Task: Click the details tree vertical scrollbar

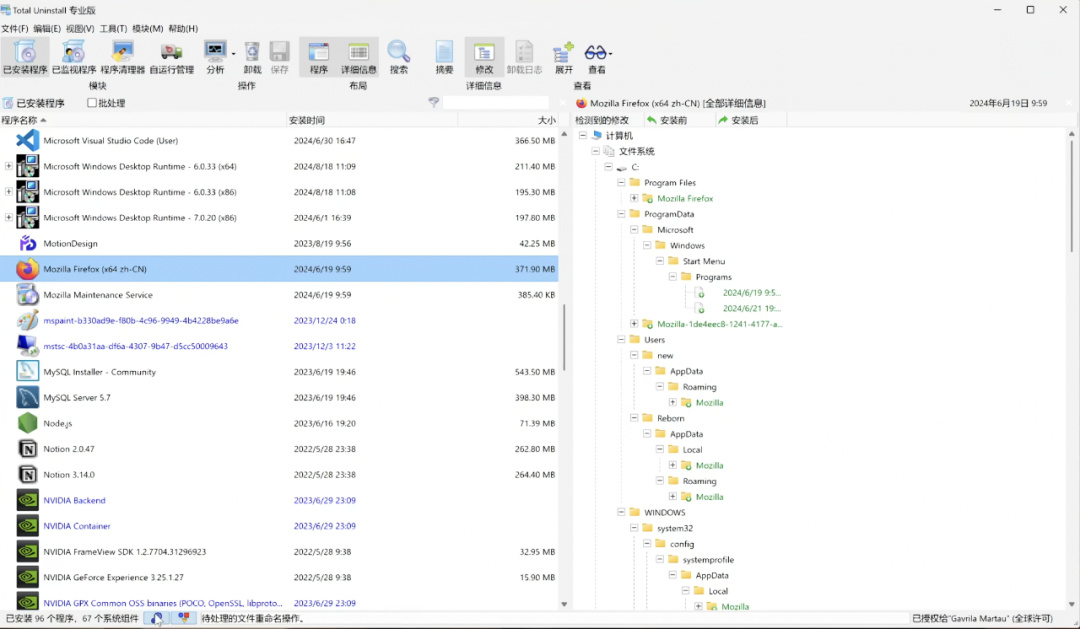Action: 1072,196
